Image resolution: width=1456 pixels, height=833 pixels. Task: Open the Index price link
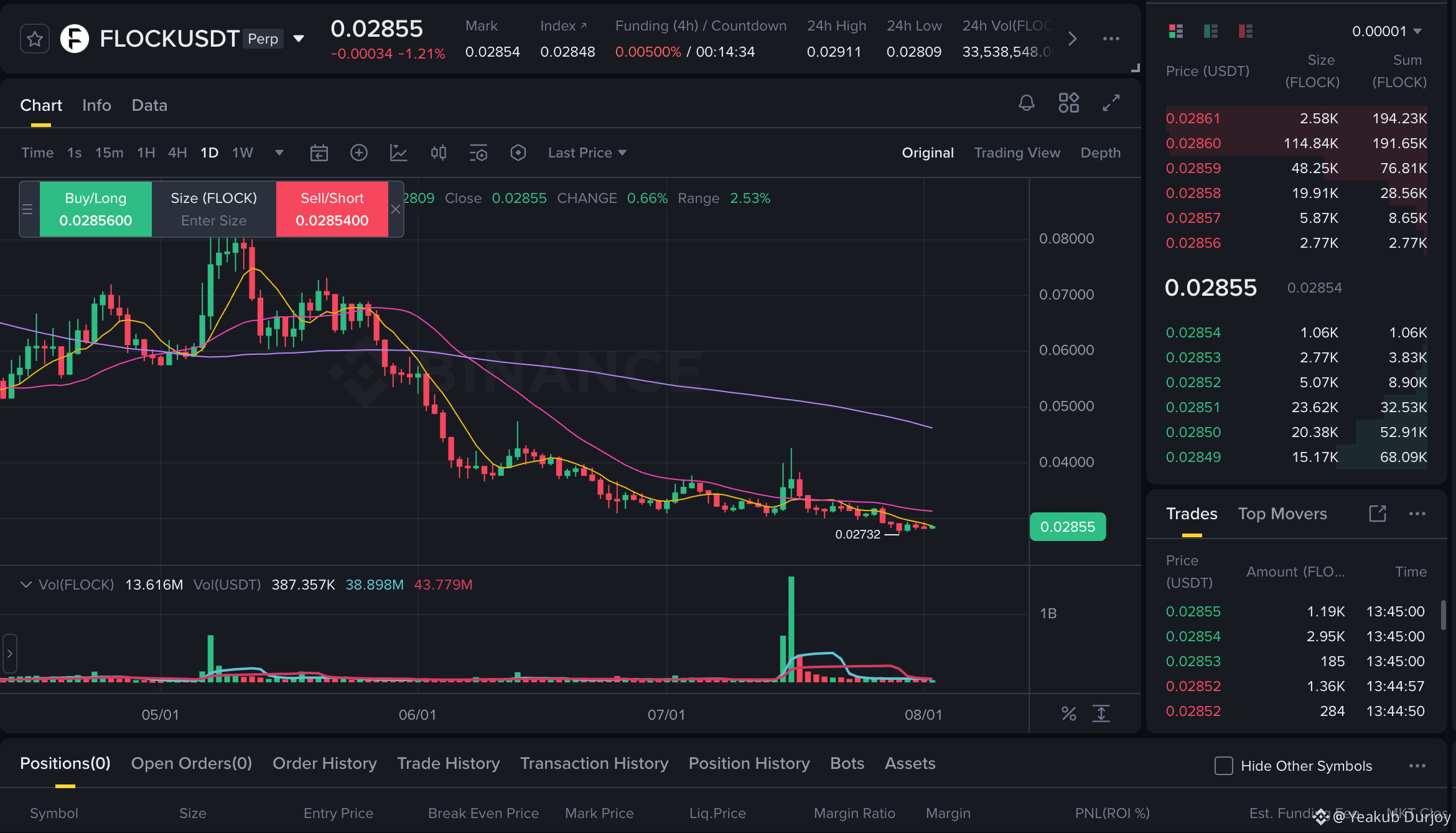tap(564, 26)
